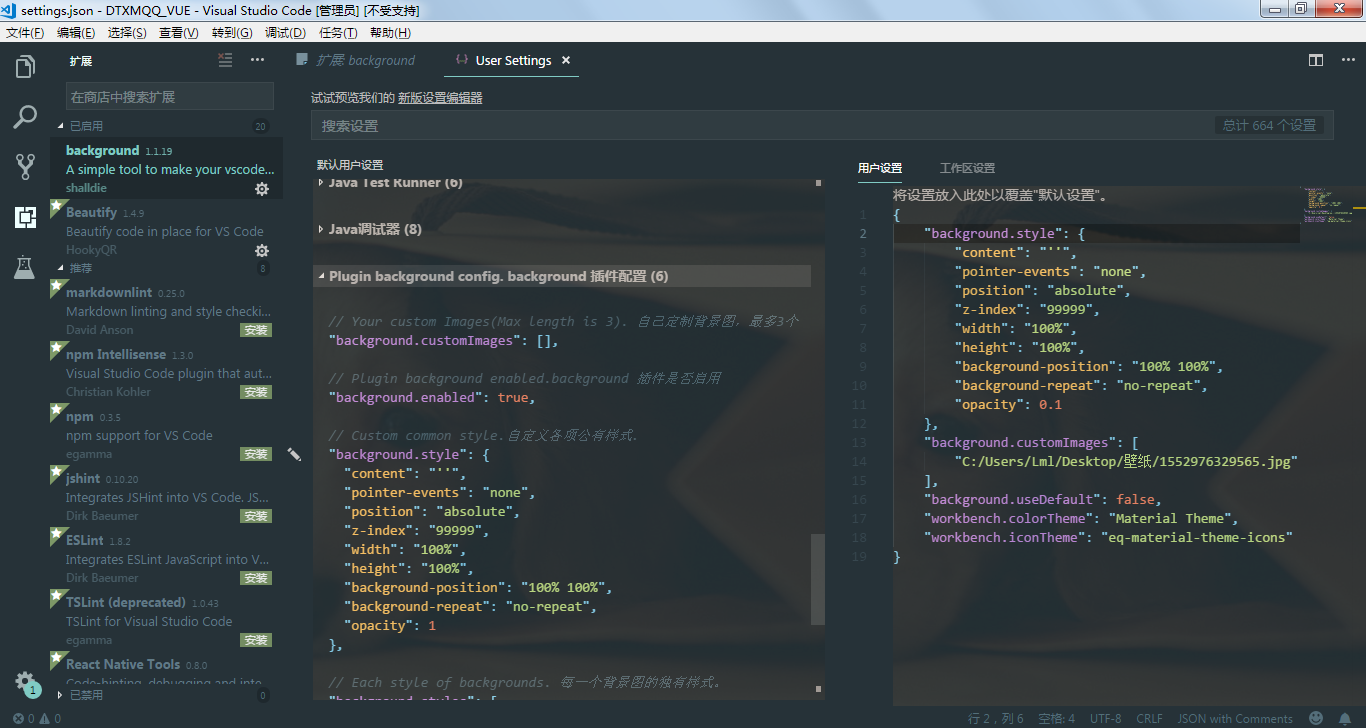The width and height of the screenshot is (1366, 728).
Task: Open the Search view in the activity bar
Action: [x=25, y=117]
